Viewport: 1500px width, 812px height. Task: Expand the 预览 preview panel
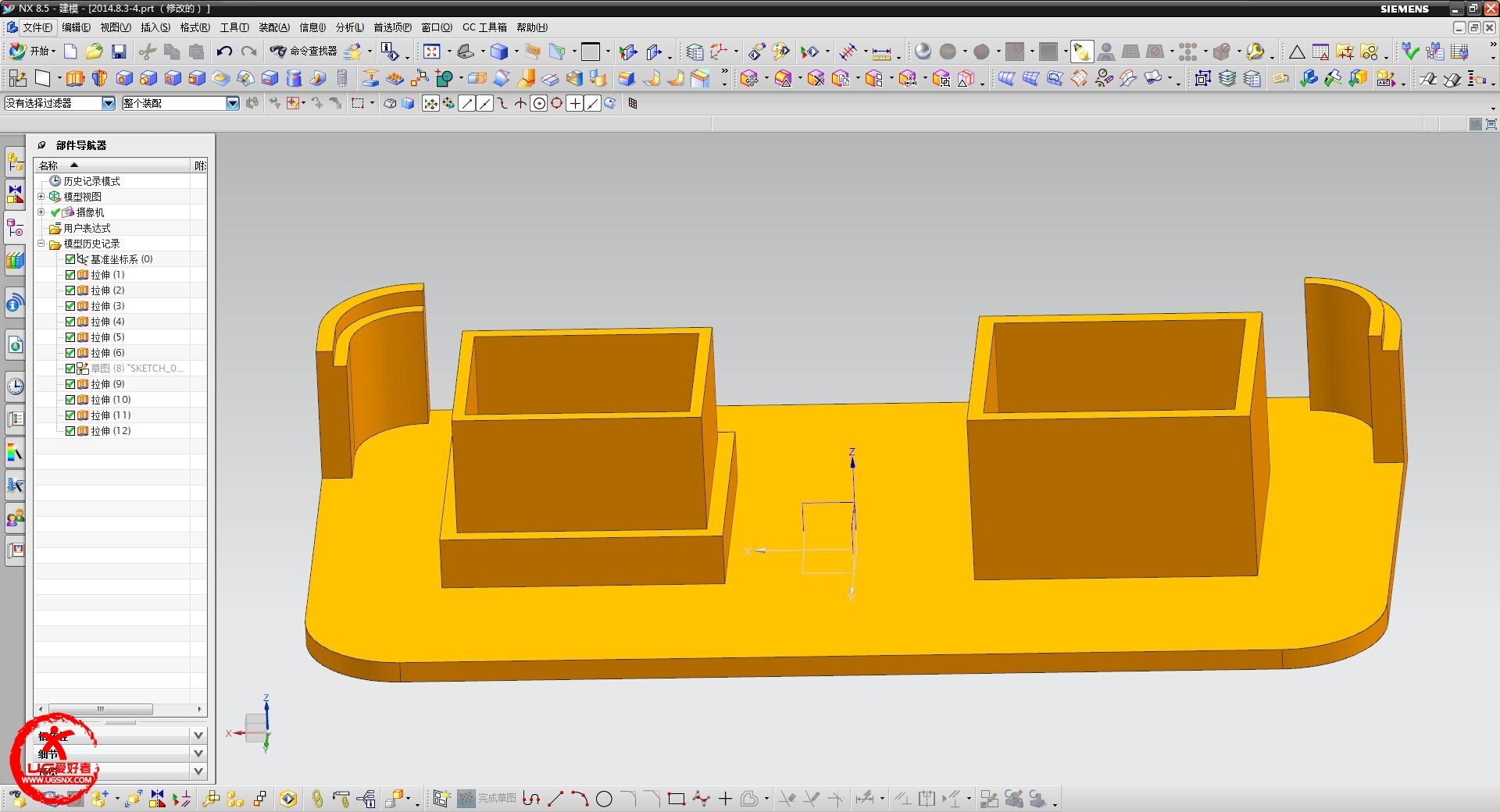coord(198,771)
